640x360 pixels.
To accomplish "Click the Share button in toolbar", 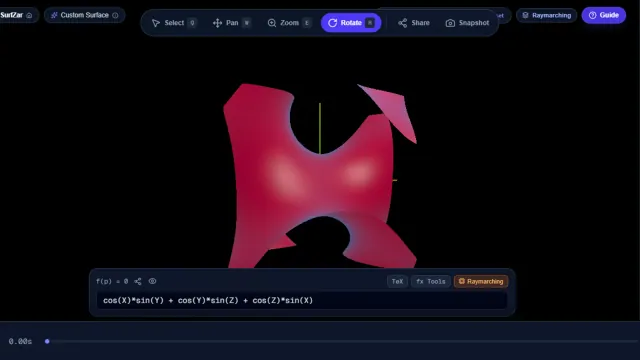I will coord(414,23).
